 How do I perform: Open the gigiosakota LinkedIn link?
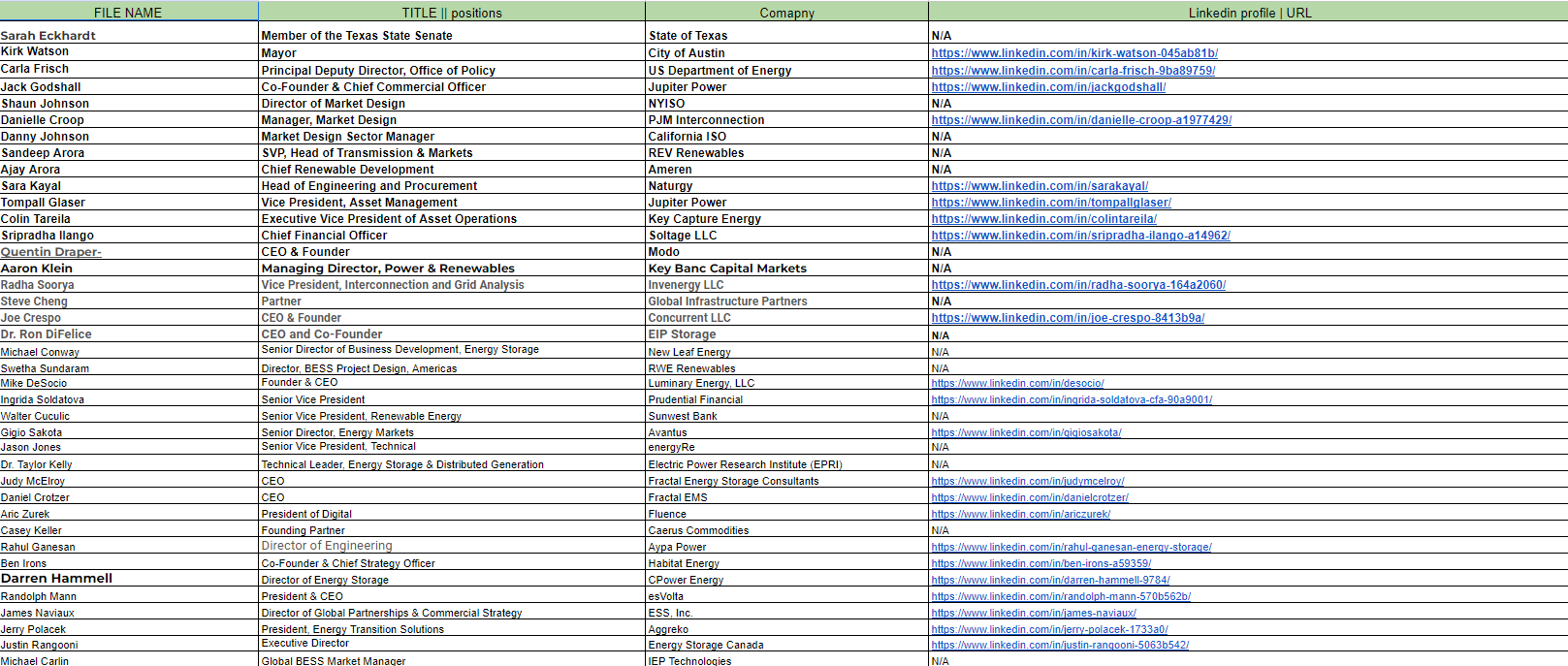(1026, 433)
